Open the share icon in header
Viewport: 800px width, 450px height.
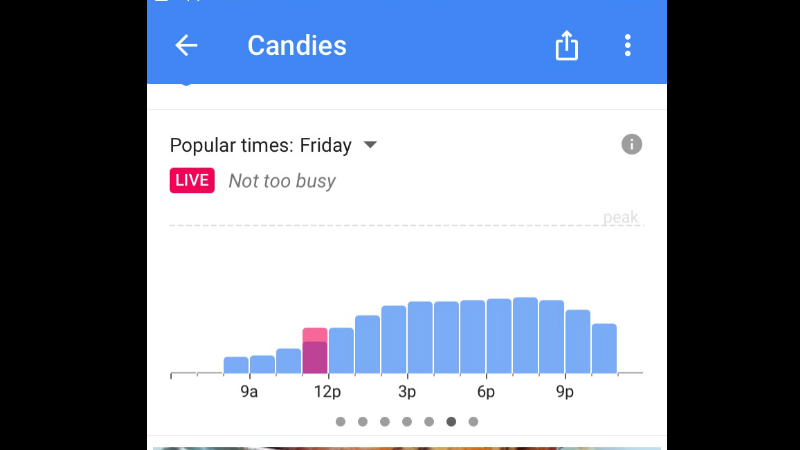pos(566,45)
